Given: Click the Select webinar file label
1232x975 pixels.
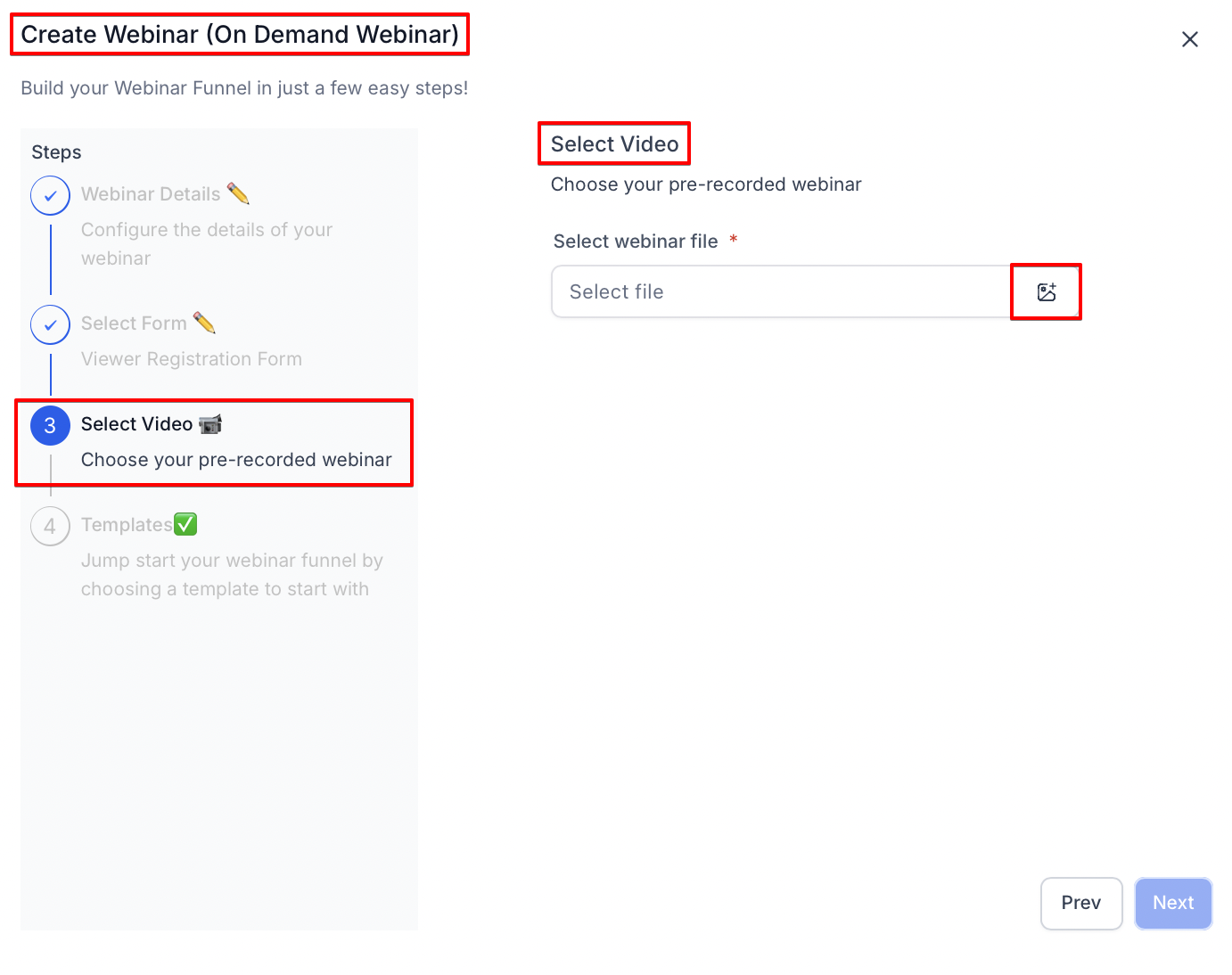Looking at the screenshot, I should coord(636,242).
